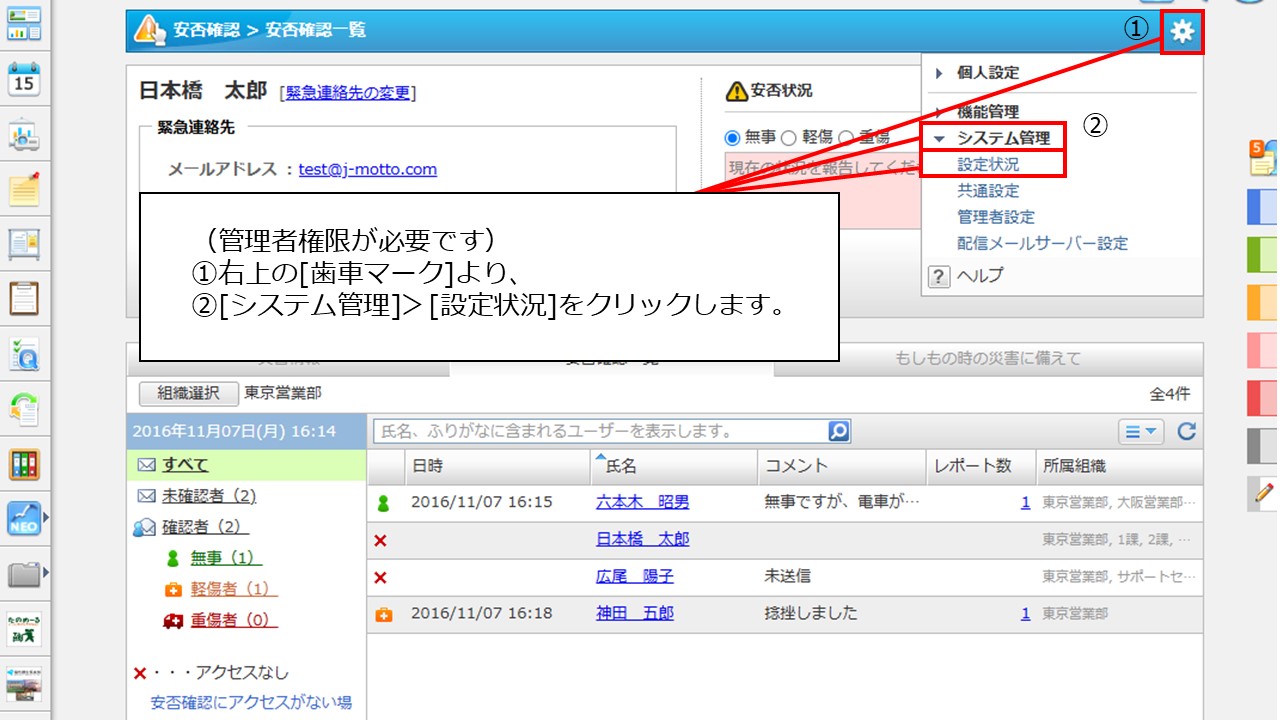The width and height of the screenshot is (1280, 720).
Task: Open the yellow sticky note sidebar icon
Action: [24, 189]
